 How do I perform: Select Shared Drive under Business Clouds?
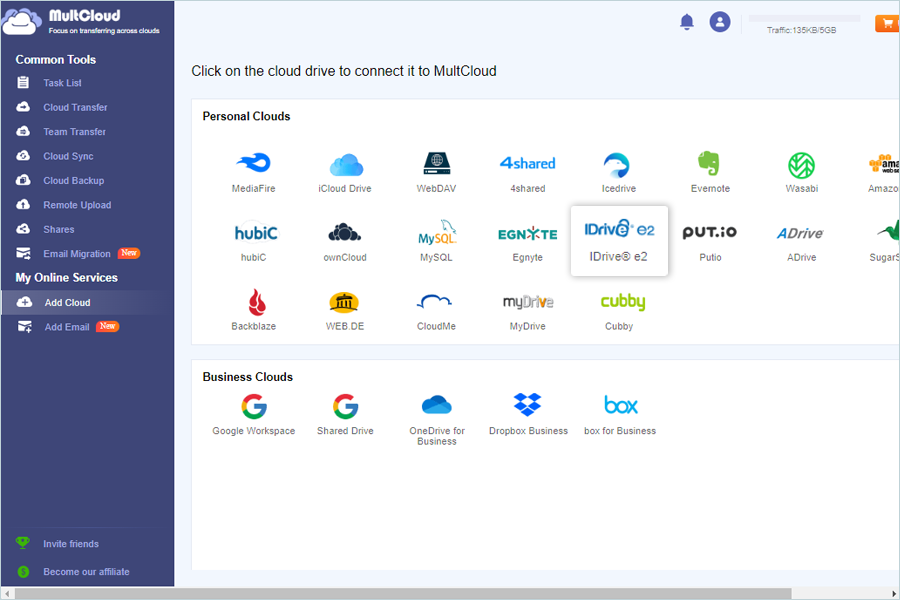click(x=345, y=414)
